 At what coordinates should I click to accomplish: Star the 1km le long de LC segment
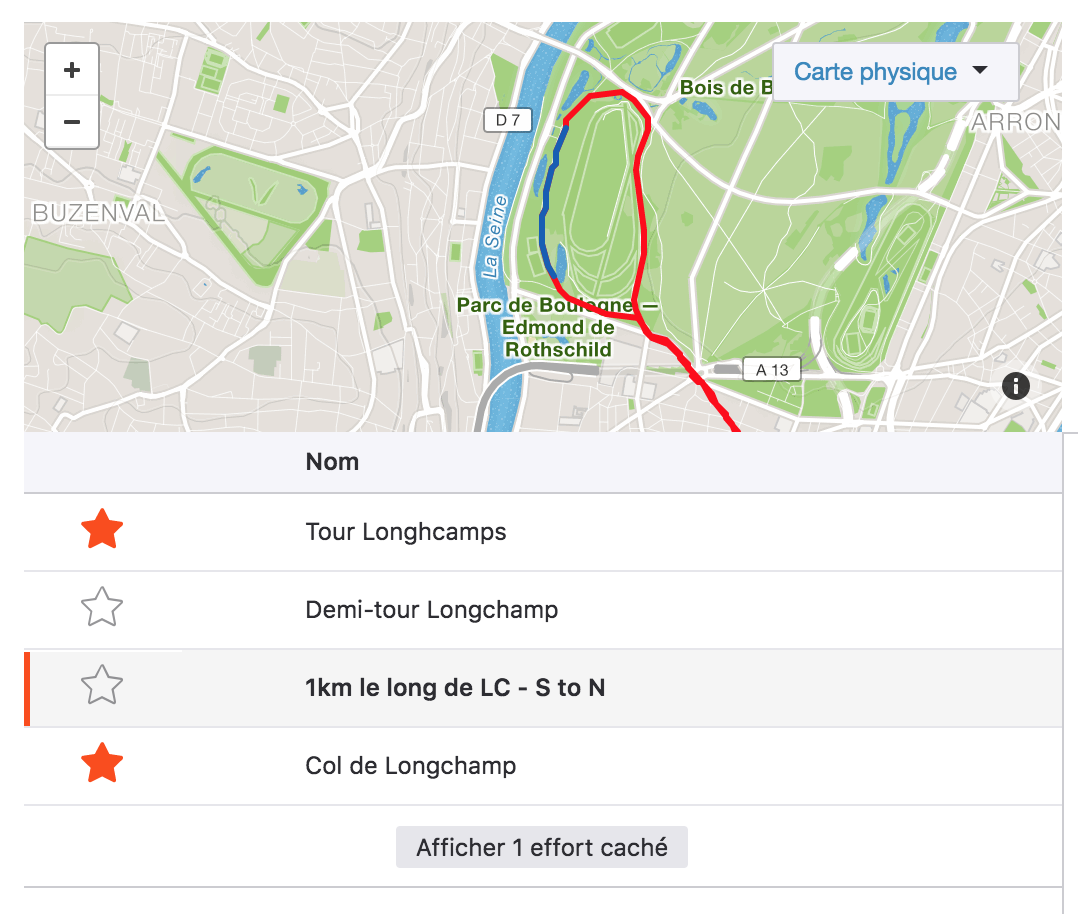tap(102, 686)
